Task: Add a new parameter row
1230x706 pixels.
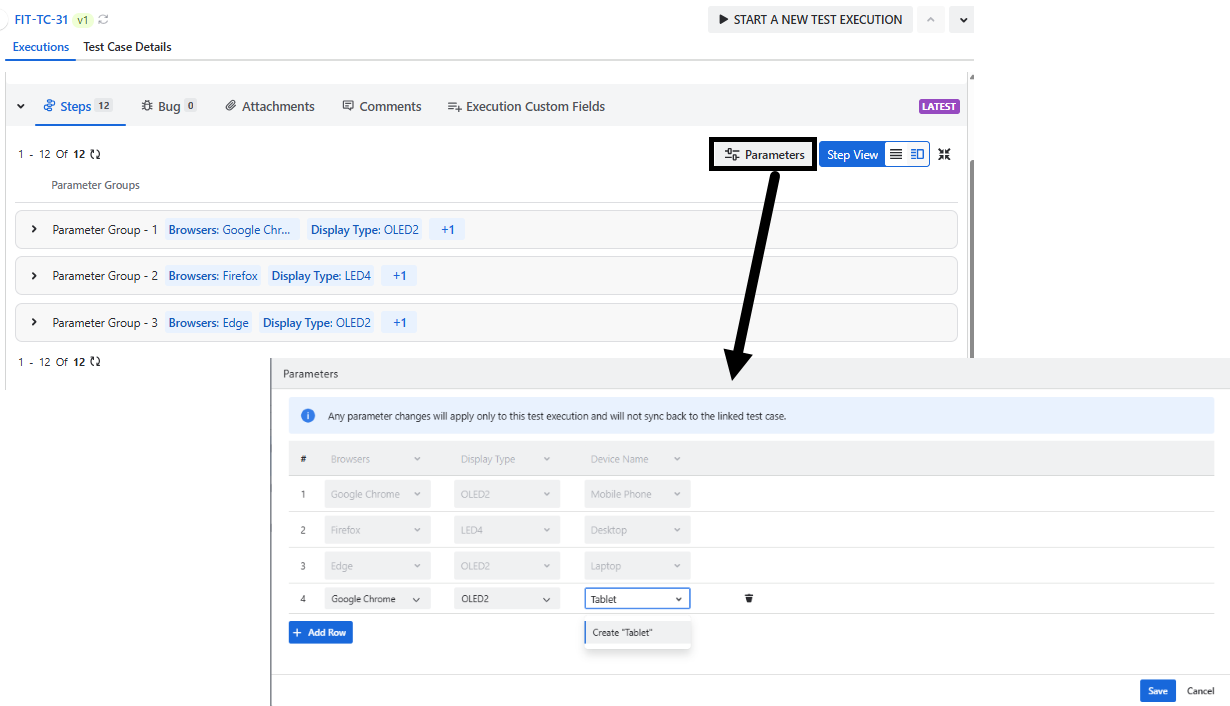Action: coord(320,631)
